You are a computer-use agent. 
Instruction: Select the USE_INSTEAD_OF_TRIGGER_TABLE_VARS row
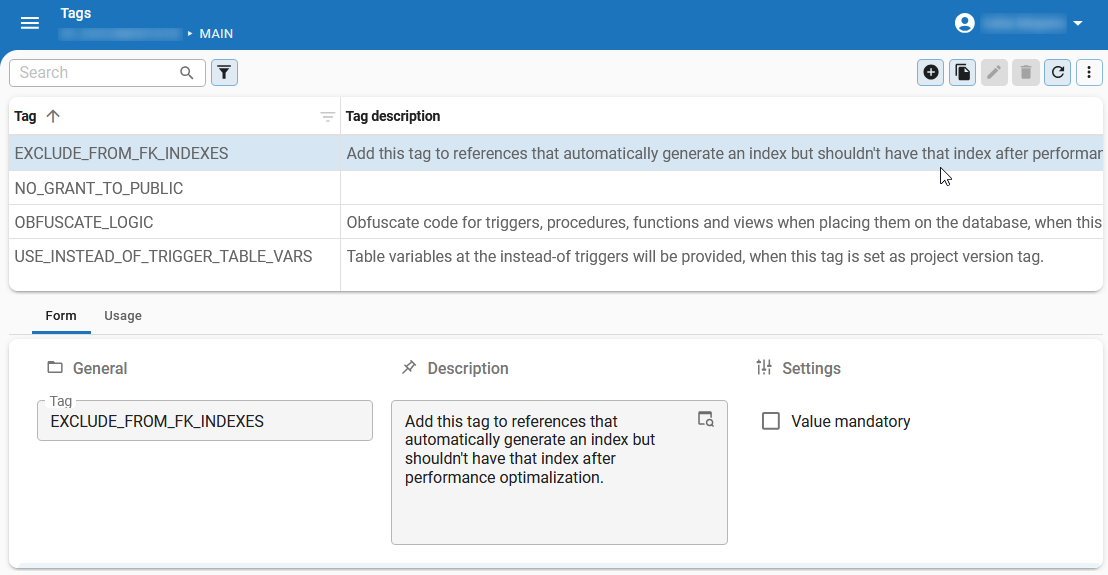[x=163, y=257]
